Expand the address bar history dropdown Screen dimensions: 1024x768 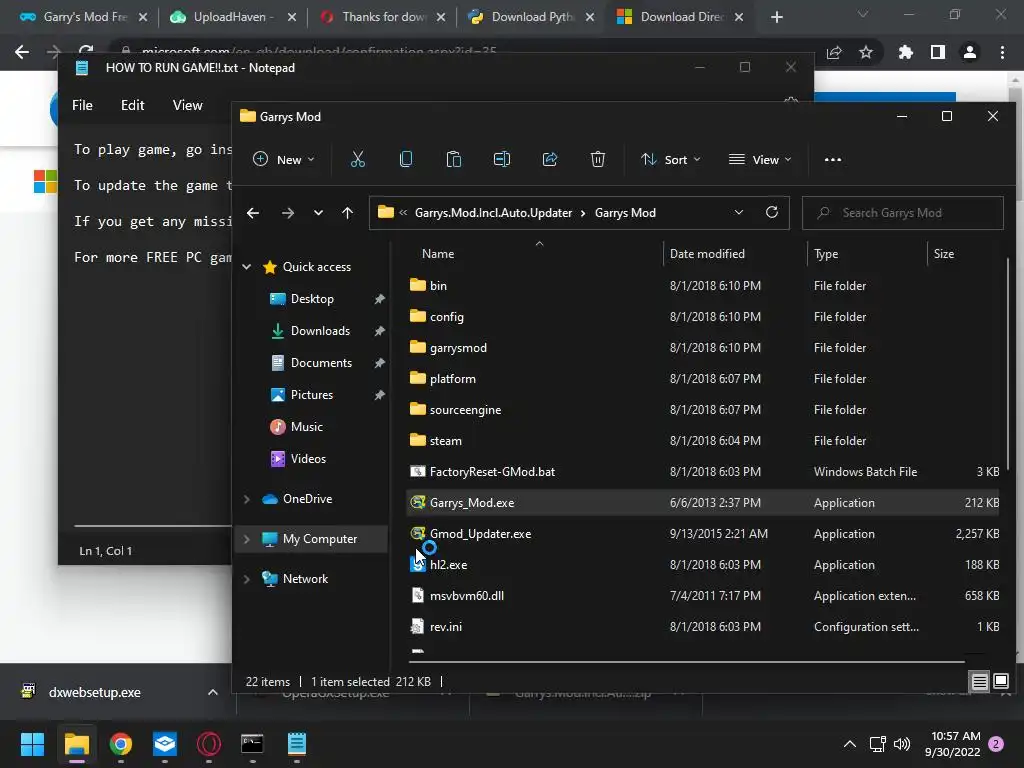739,212
